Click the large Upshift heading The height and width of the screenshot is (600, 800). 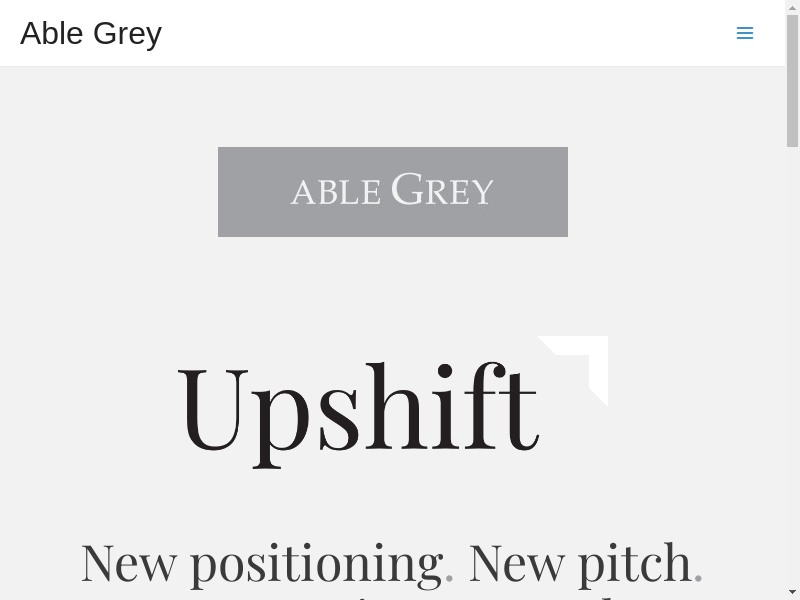pos(357,408)
